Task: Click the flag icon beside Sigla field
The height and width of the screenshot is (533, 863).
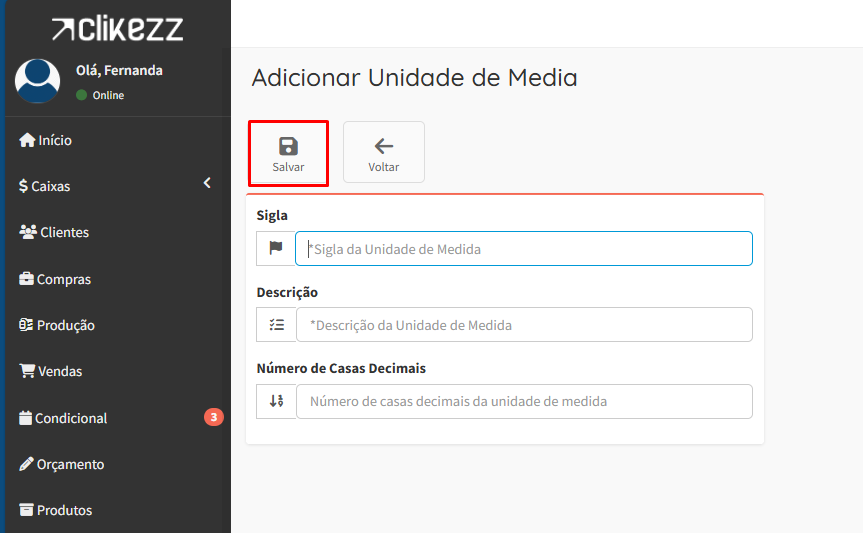Action: pos(276,249)
